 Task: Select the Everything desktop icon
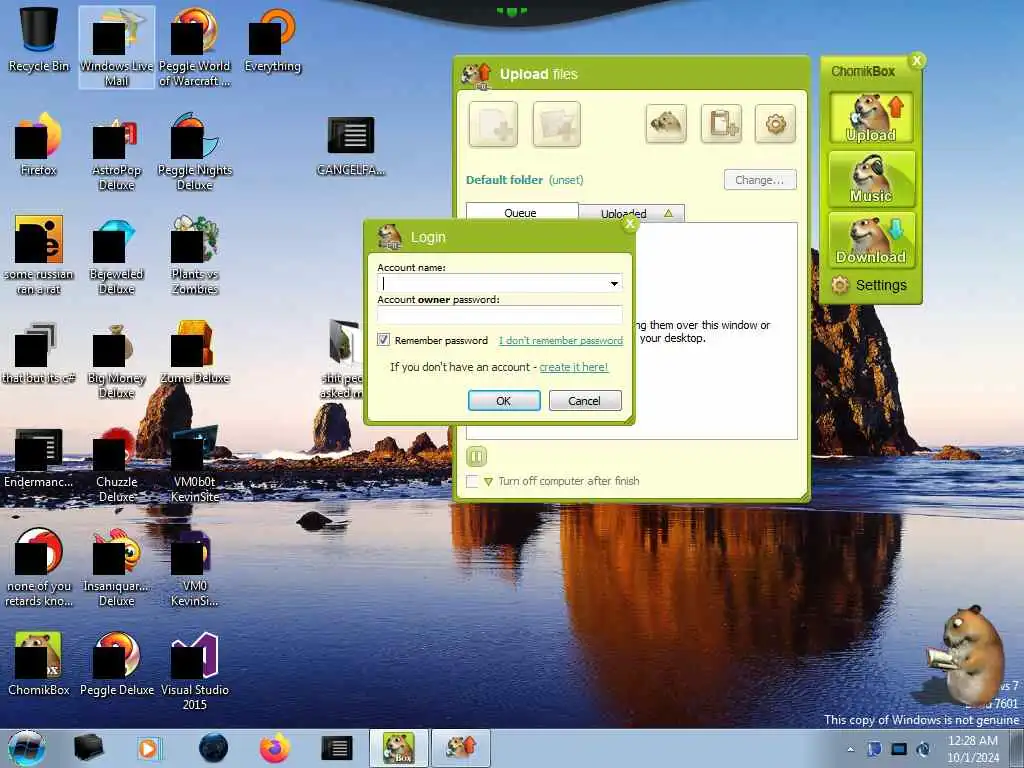pyautogui.click(x=272, y=40)
